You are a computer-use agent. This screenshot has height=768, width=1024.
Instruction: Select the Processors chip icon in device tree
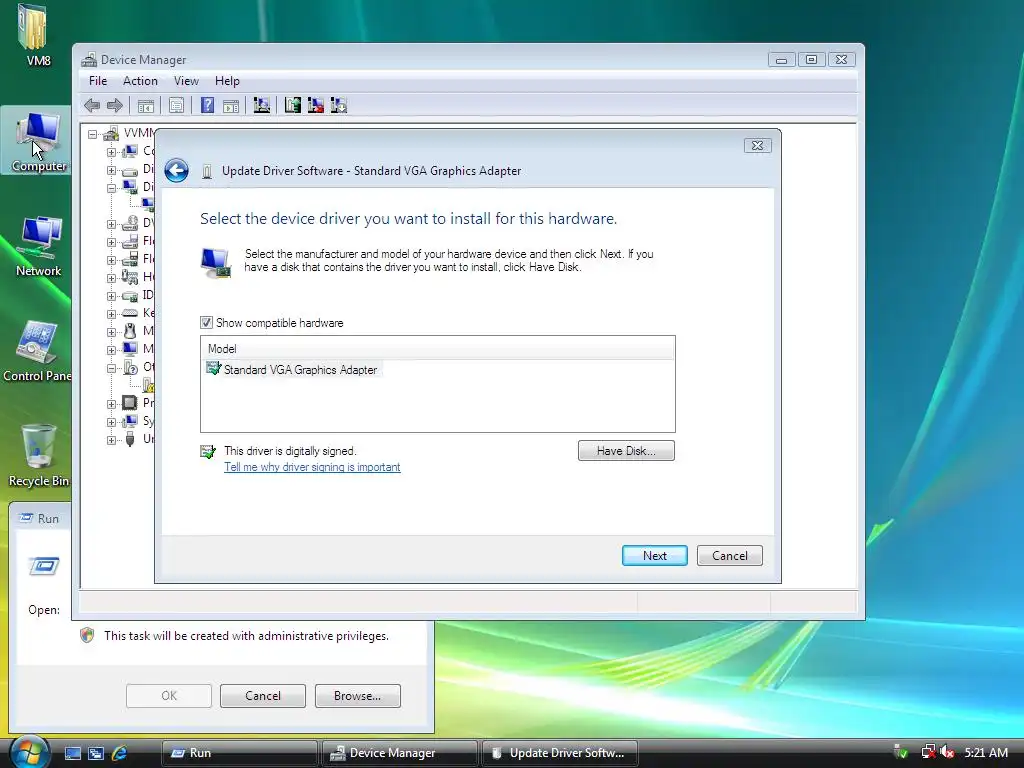click(x=130, y=402)
